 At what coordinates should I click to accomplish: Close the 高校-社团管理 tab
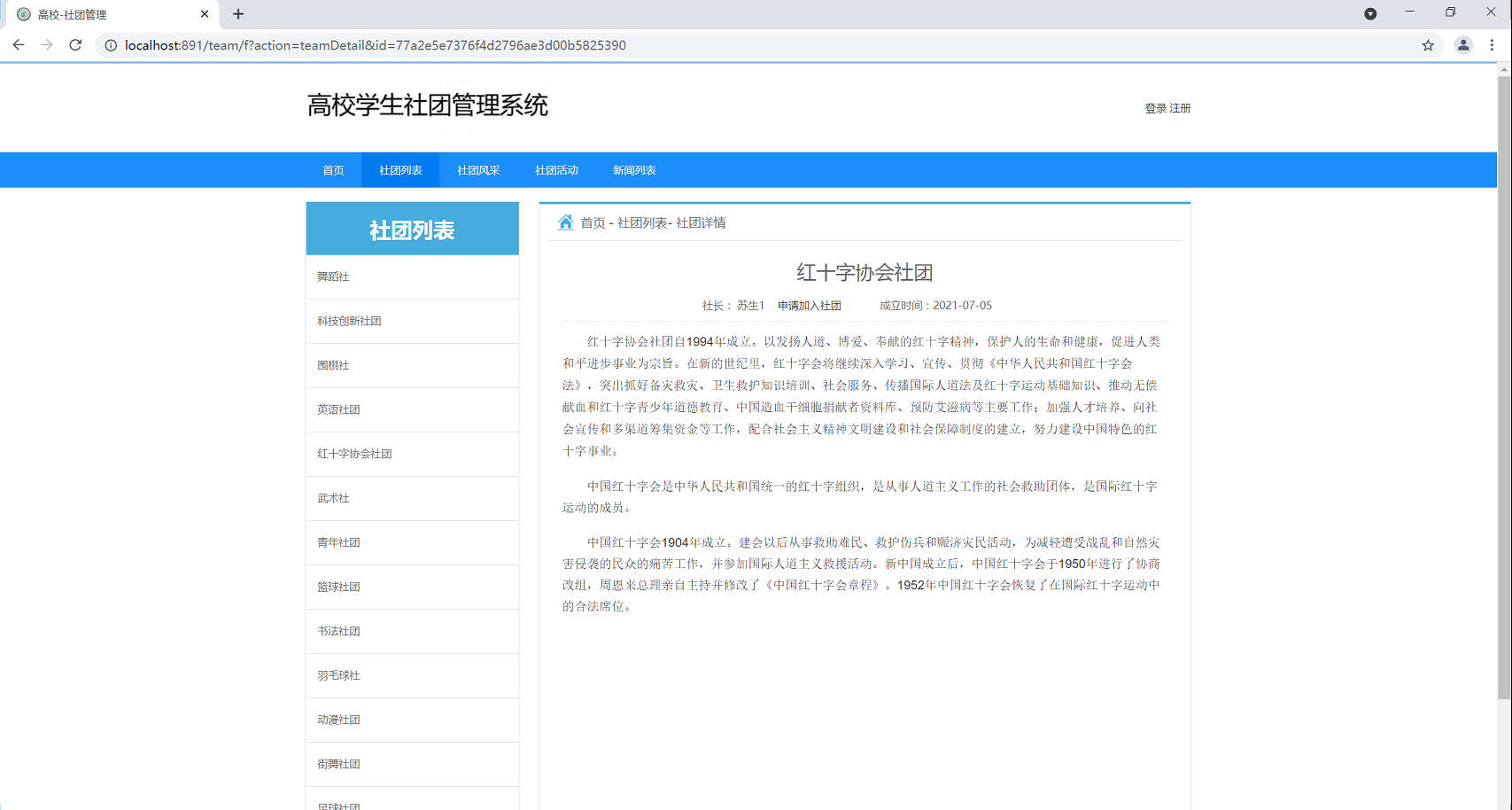click(205, 14)
